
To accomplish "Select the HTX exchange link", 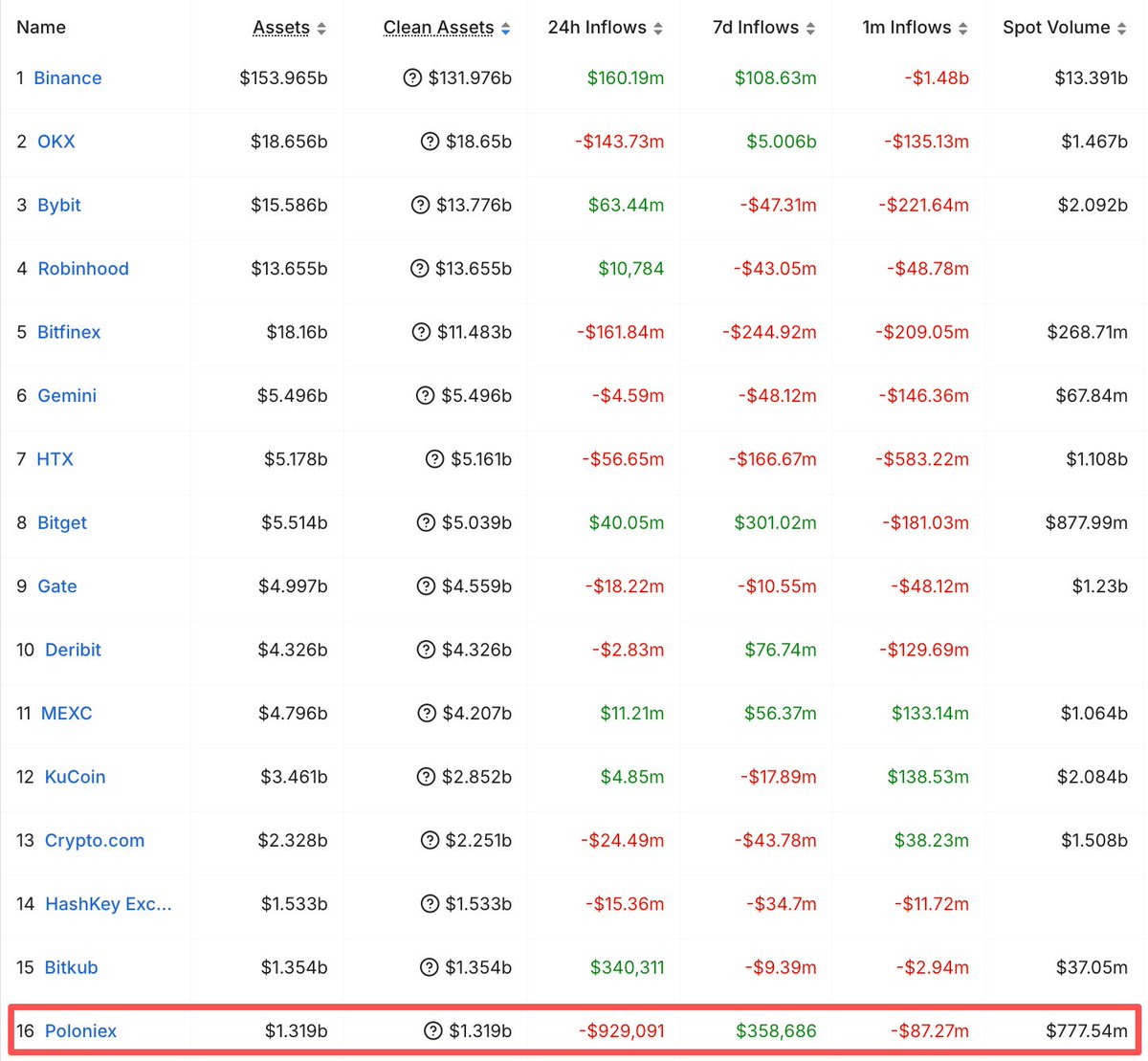I will coord(55,459).
